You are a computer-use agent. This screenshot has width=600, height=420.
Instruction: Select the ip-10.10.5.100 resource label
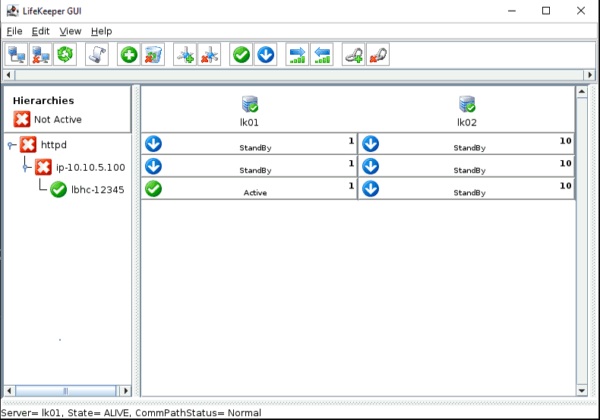tap(91, 168)
